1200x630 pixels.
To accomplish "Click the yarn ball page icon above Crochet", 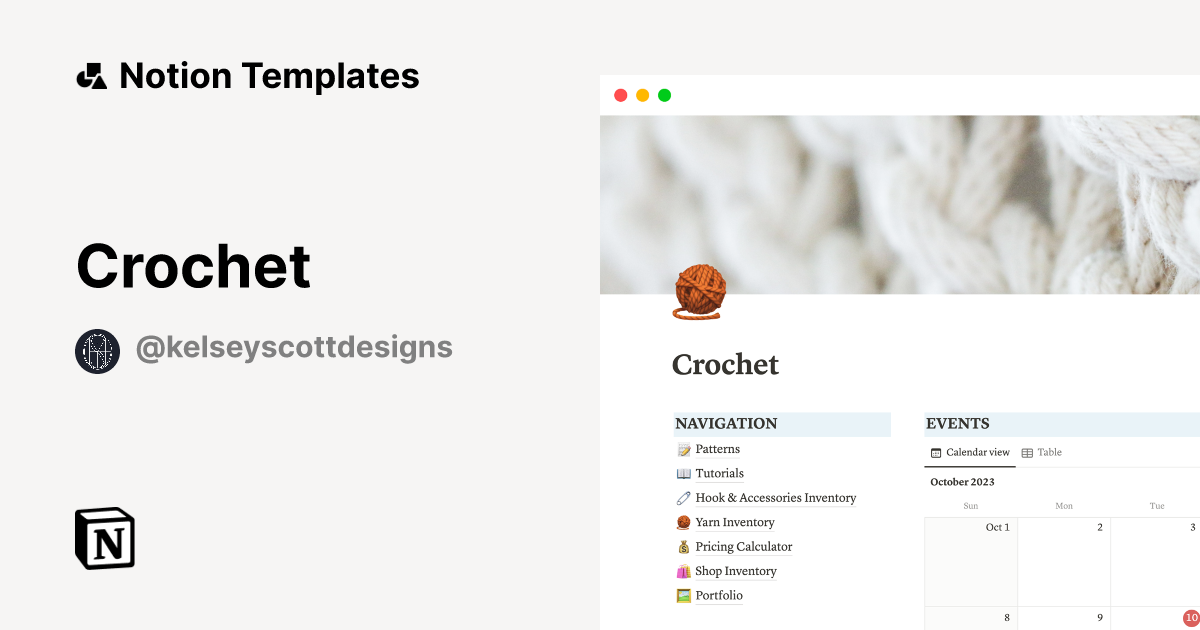I will click(x=697, y=290).
